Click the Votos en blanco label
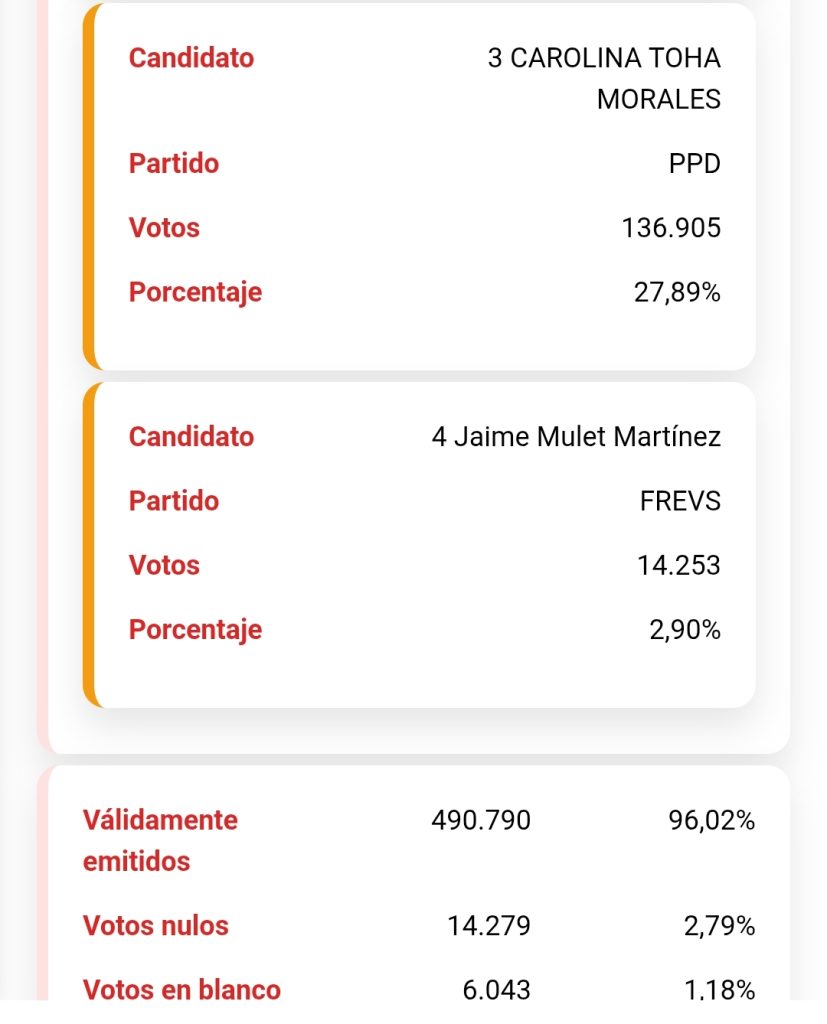Viewport: 827px width, 1024px height. pyautogui.click(x=182, y=989)
